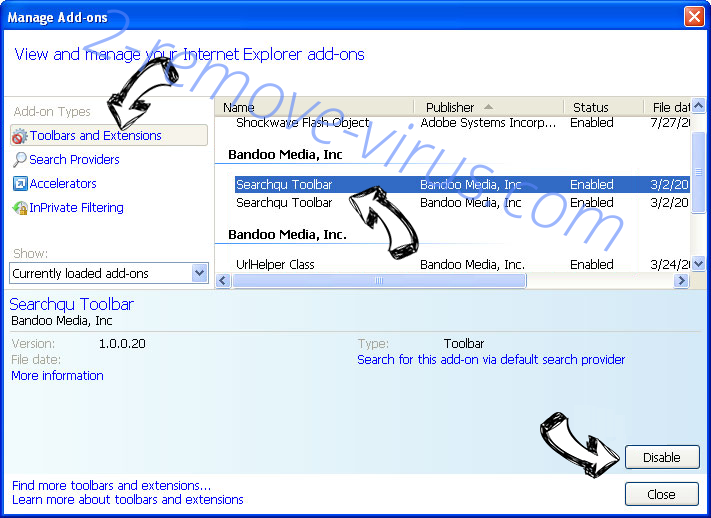The height and width of the screenshot is (518, 711).
Task: Click the InPrivate Filtering lock icon
Action: (x=20, y=208)
